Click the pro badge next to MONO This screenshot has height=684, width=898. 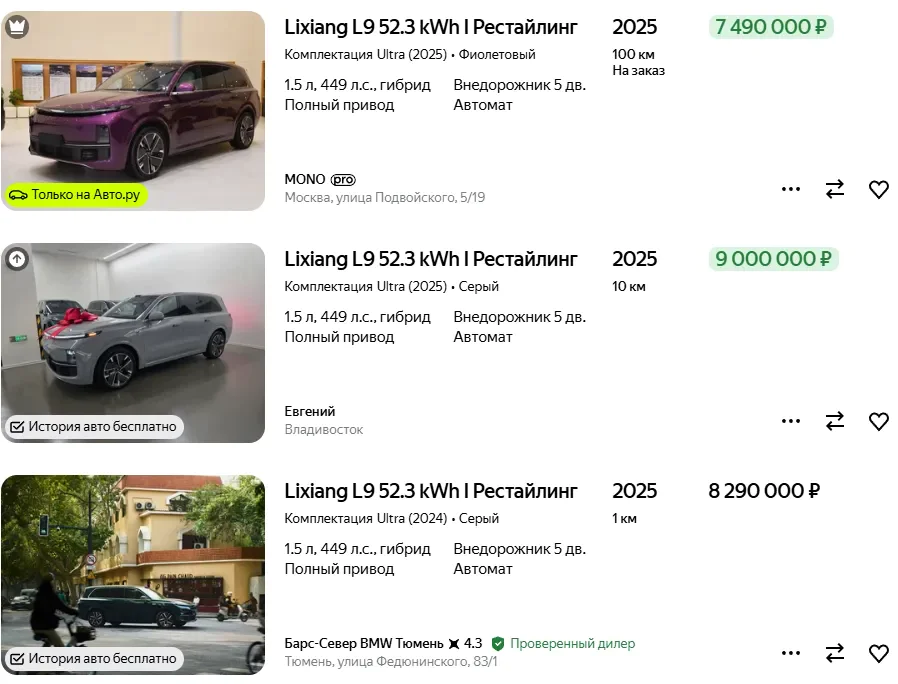tap(343, 180)
